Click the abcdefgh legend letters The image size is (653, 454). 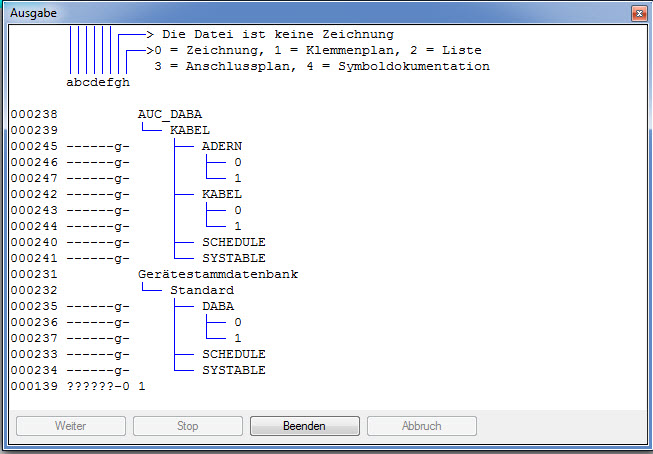tap(98, 82)
